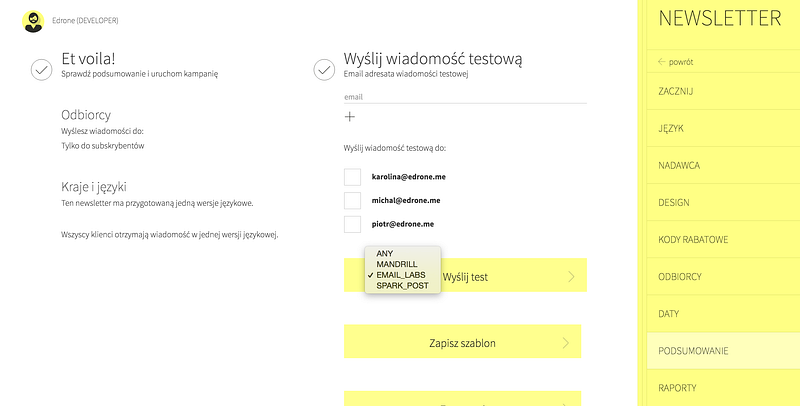Click the Wyślij test button
Viewport: 800px width, 406px height.
tap(465, 275)
